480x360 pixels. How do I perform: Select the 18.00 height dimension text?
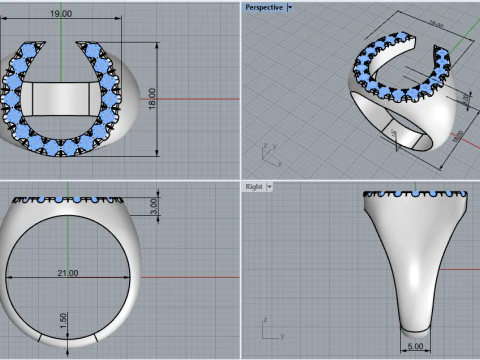click(x=152, y=99)
